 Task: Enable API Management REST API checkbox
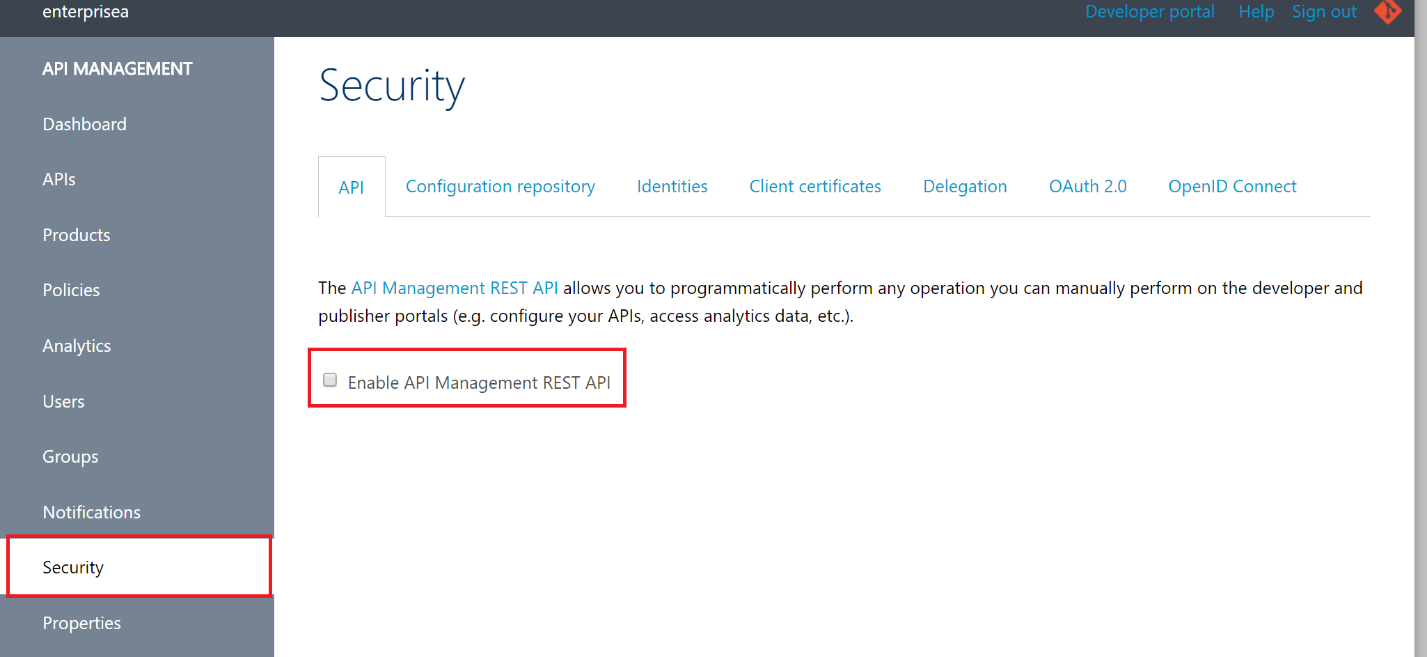coord(330,380)
